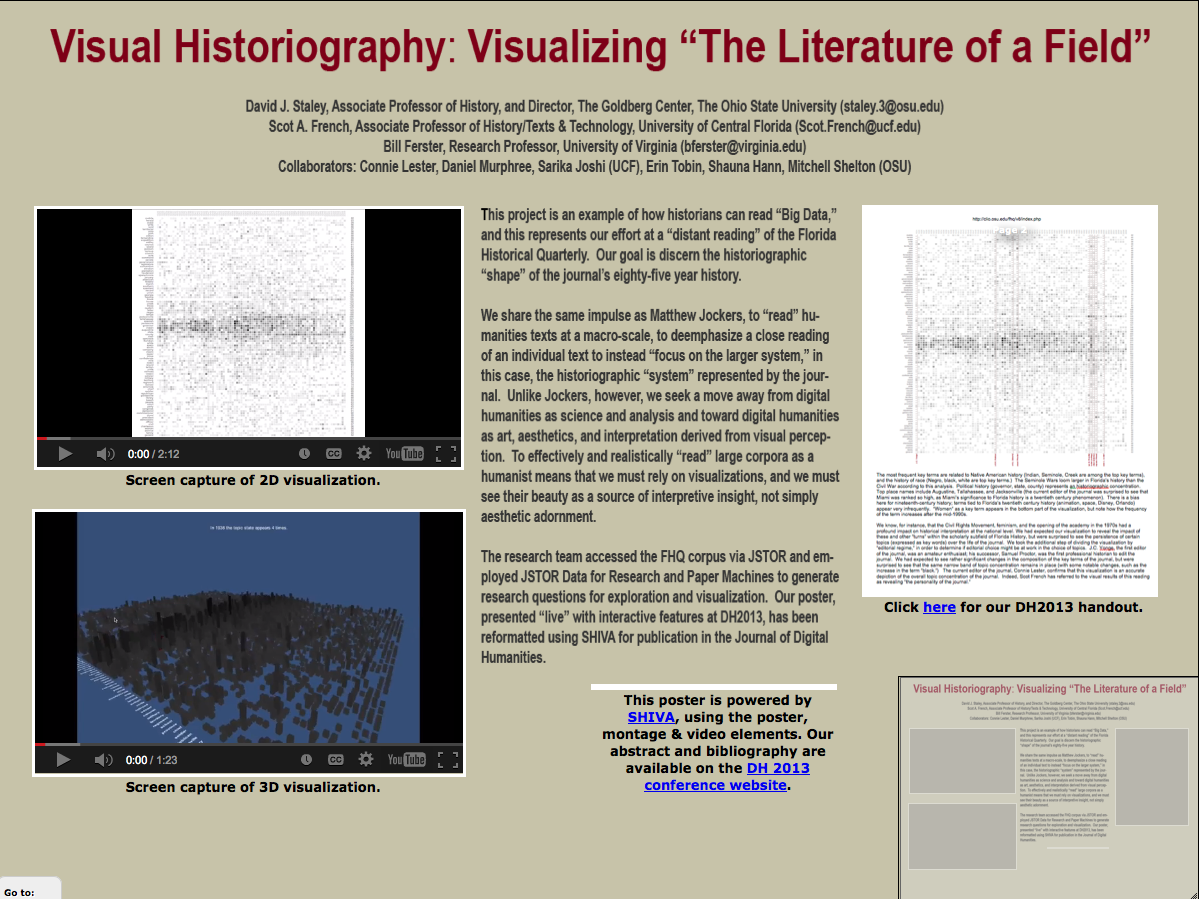Open the SHIVA hyperlink

point(652,716)
